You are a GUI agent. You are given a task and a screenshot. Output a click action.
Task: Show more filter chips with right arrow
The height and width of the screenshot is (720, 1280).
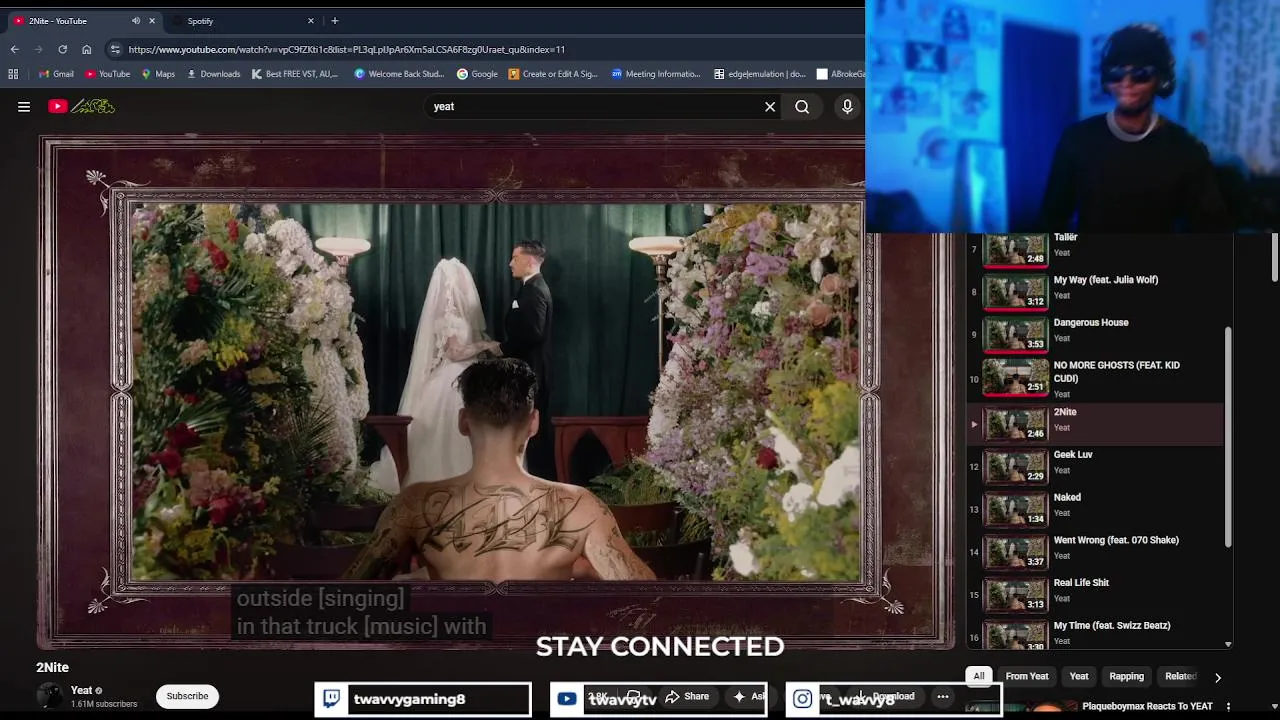click(1217, 677)
